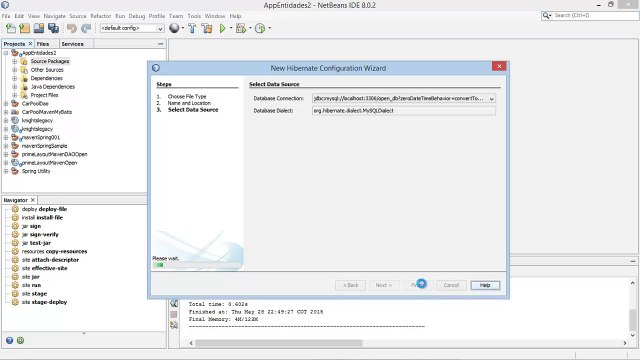640x360 pixels.
Task: Click the Undo toolbar icon
Action: coord(72,28)
